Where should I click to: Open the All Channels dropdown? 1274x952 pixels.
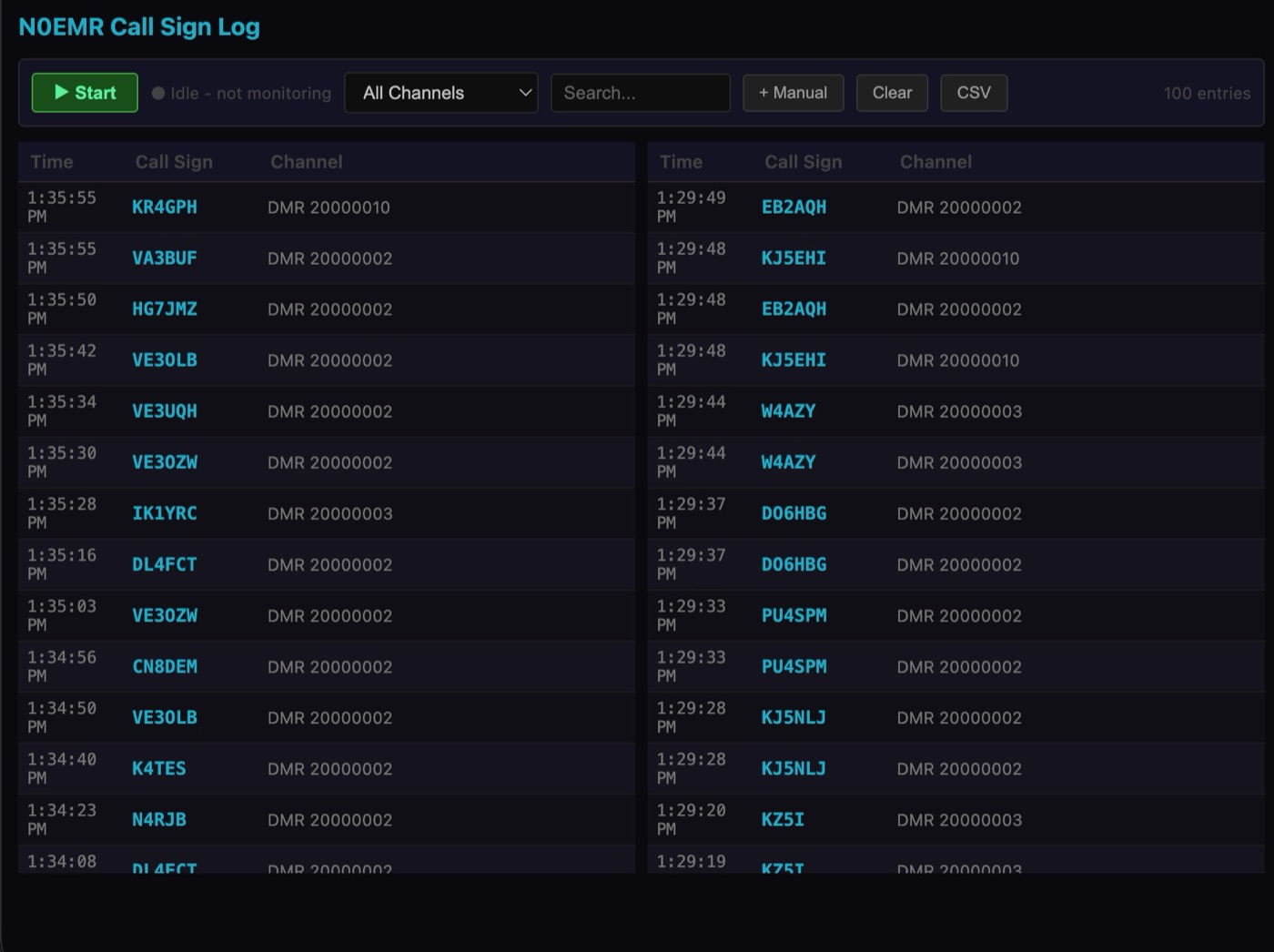click(441, 93)
